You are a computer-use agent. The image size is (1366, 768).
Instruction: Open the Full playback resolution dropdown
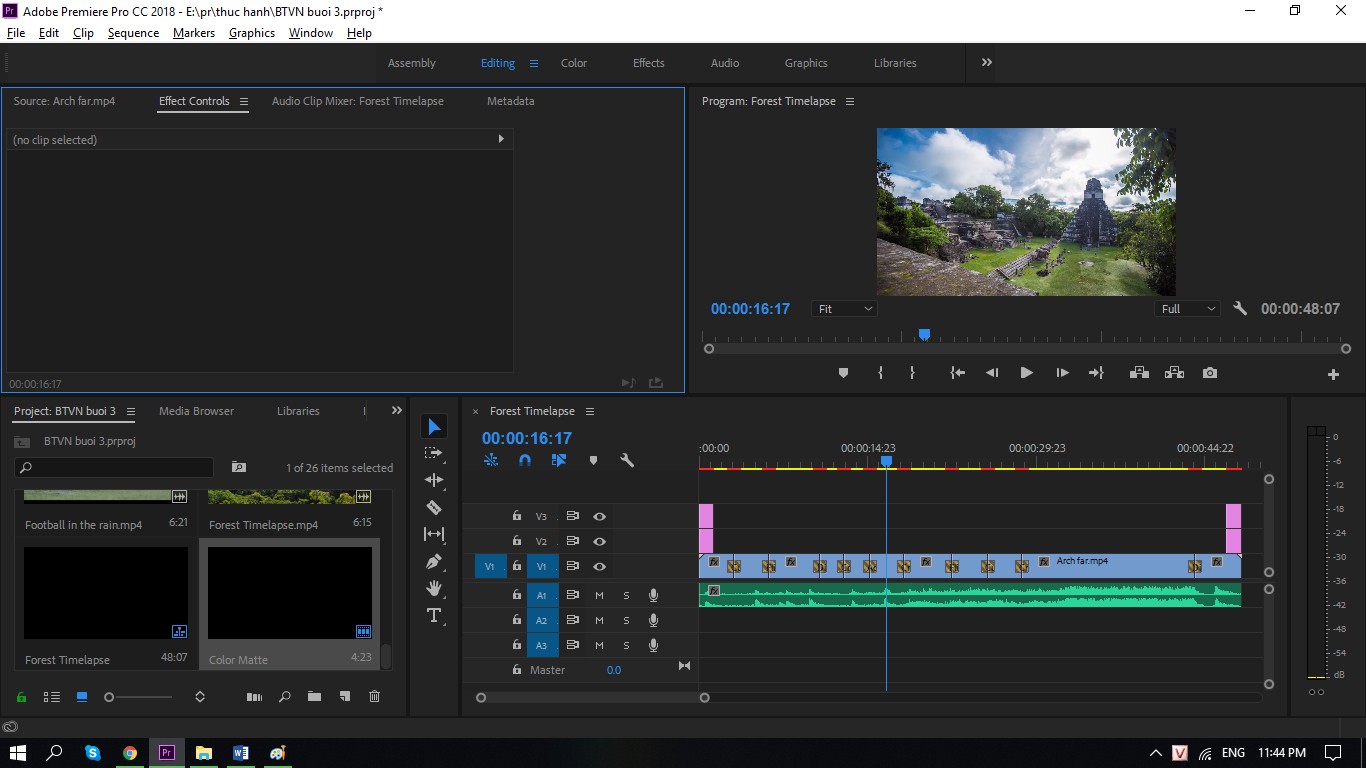(x=1187, y=309)
